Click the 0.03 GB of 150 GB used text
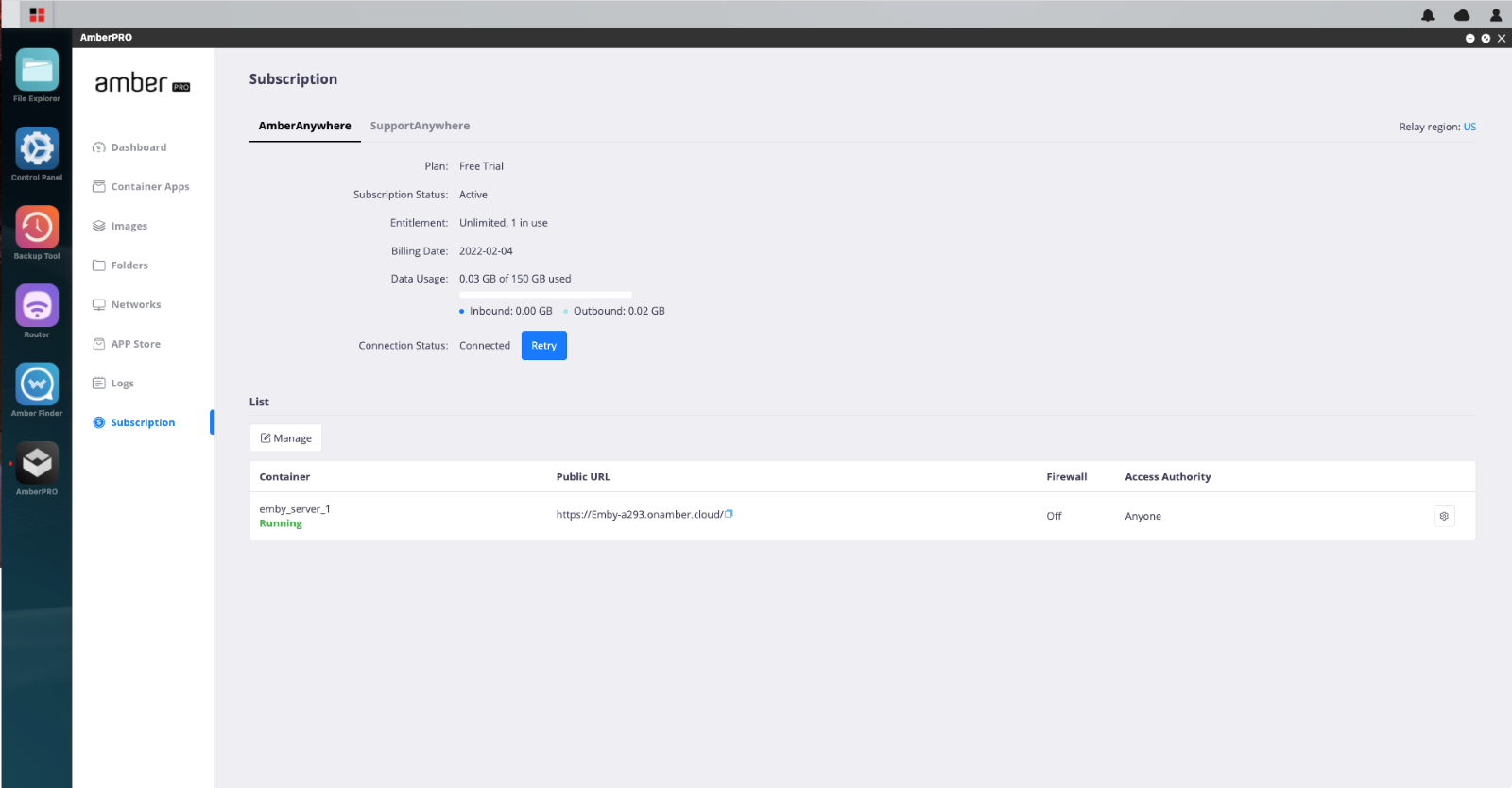Screen dimensions: 1512x788 tap(515, 279)
